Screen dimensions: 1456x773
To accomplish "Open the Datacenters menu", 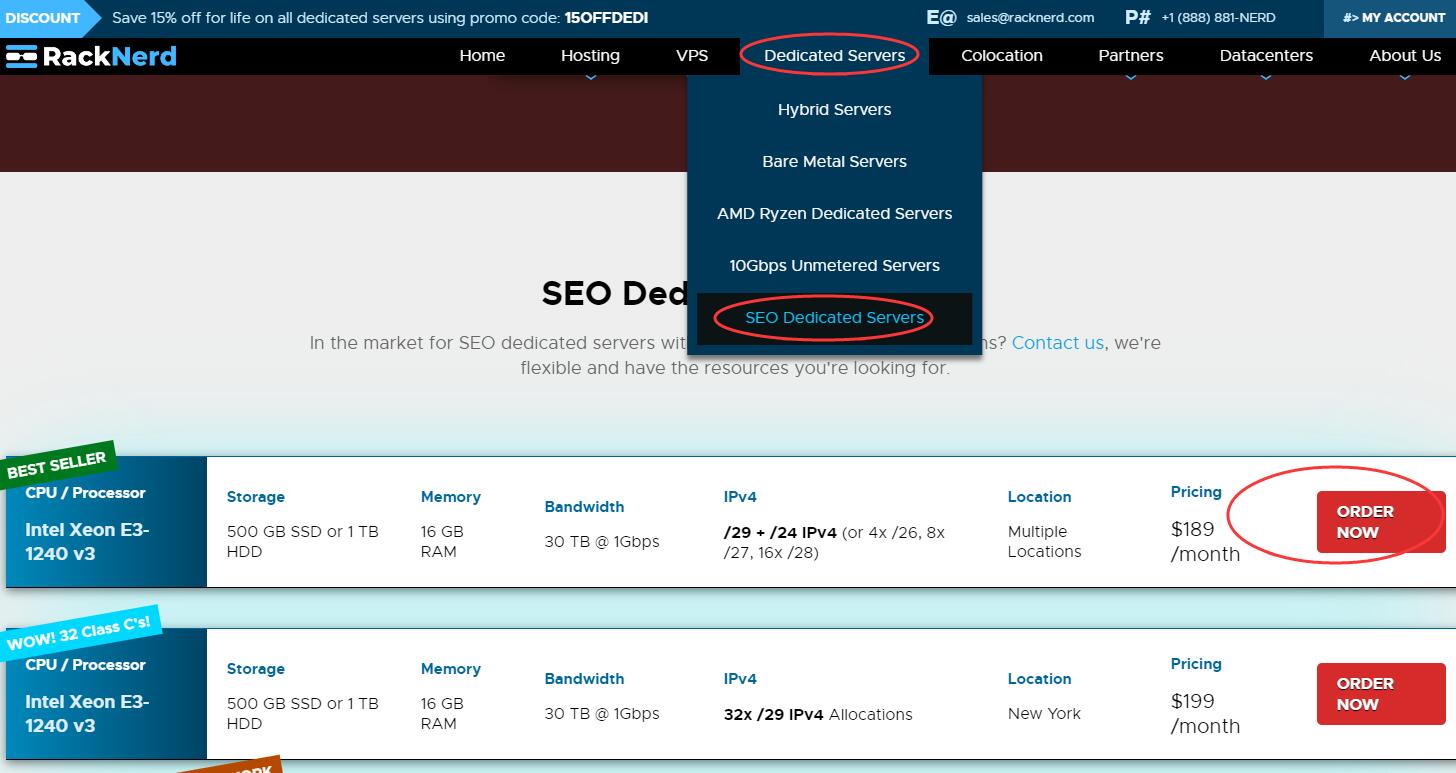I will 1266,56.
